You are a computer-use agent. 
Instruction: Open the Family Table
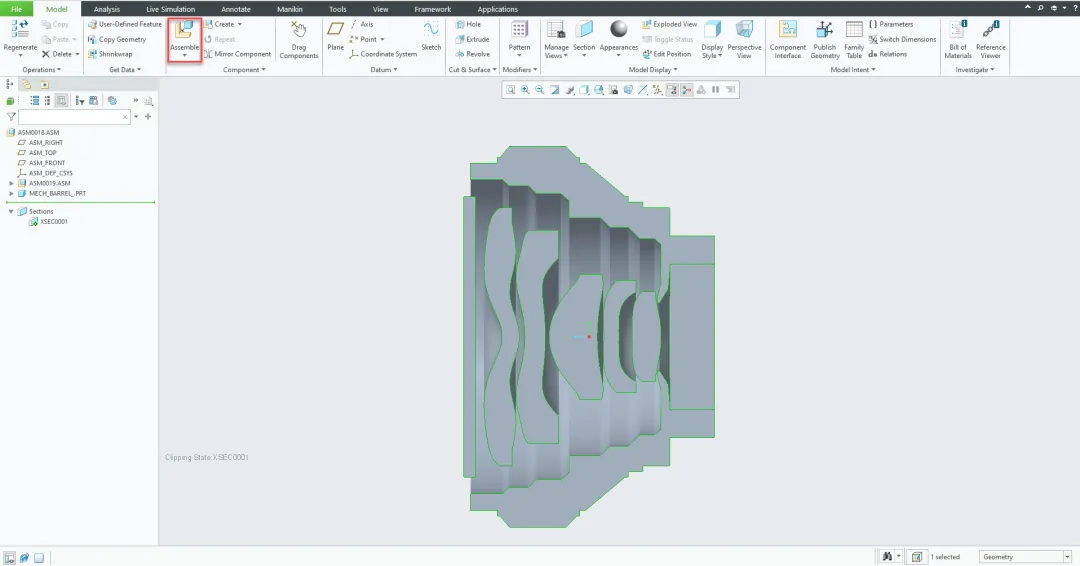[x=853, y=39]
